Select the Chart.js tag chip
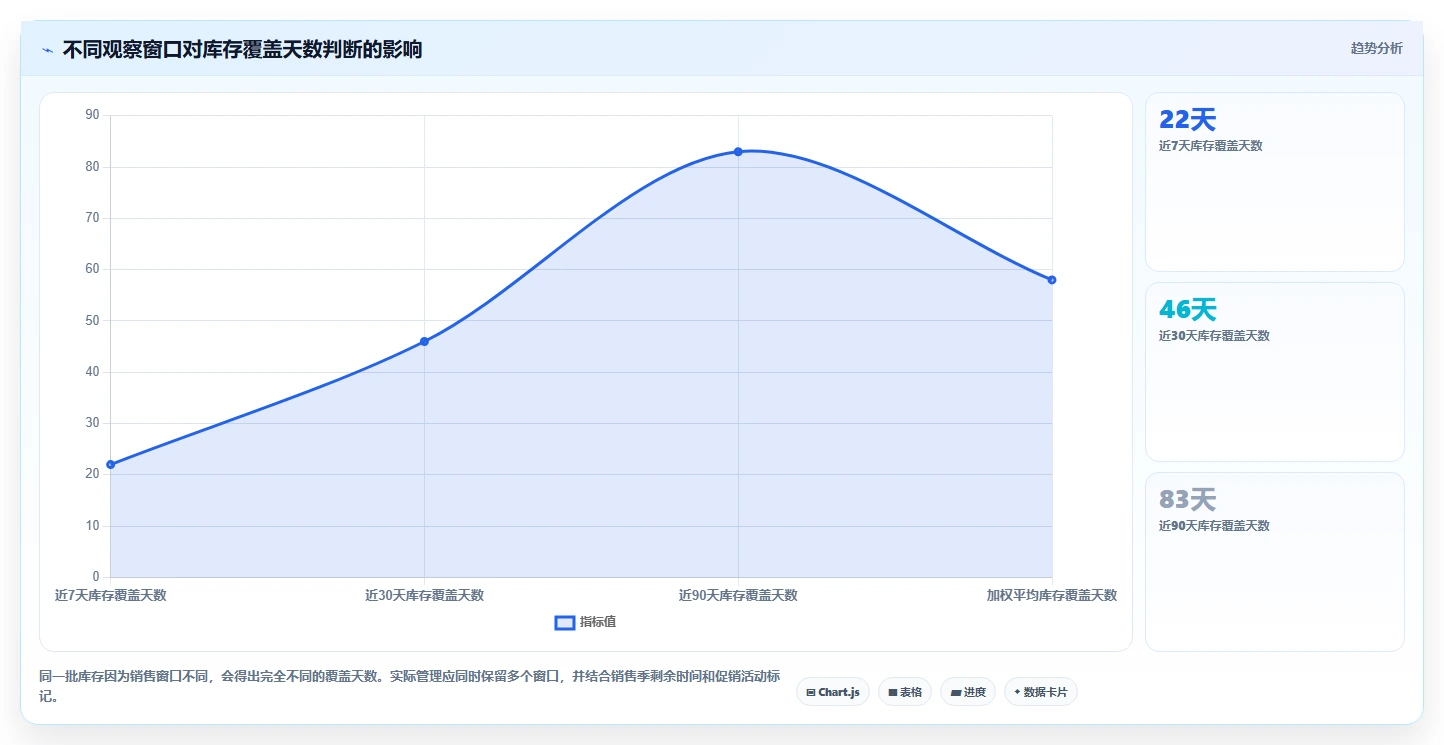1444x745 pixels. point(833,692)
